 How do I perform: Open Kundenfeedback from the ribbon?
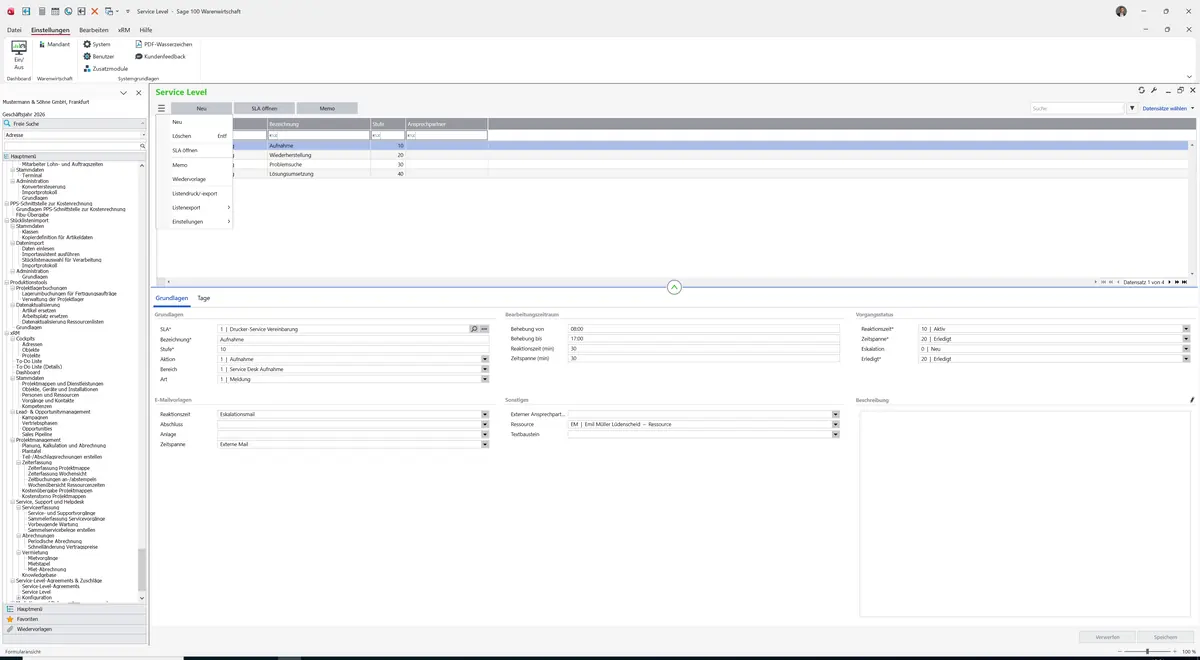[159, 56]
